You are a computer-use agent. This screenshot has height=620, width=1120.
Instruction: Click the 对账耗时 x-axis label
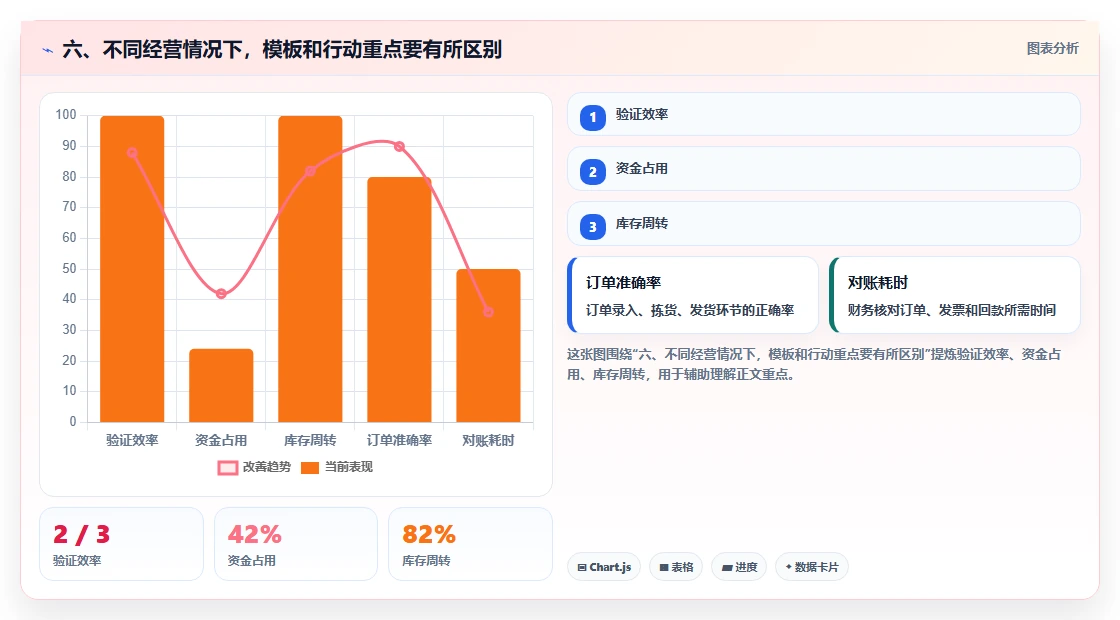click(x=489, y=441)
